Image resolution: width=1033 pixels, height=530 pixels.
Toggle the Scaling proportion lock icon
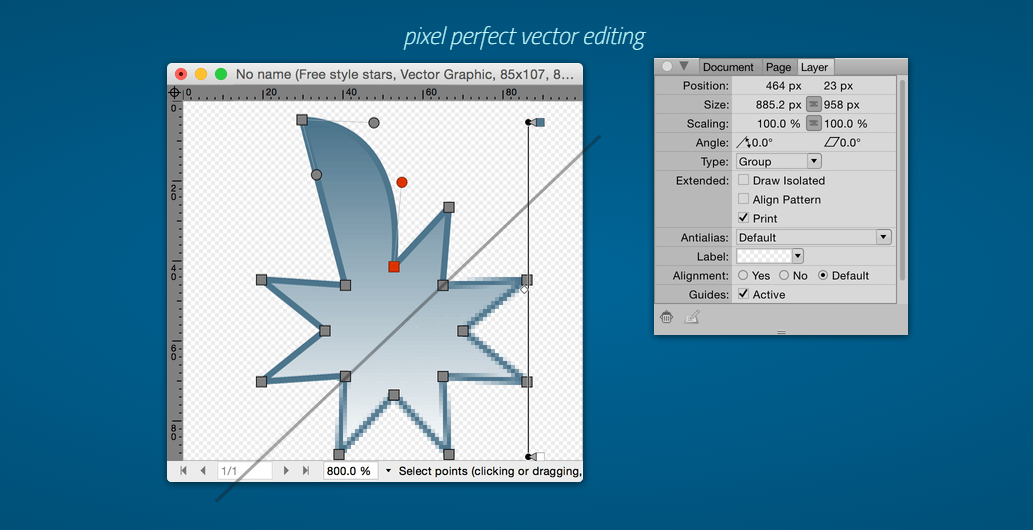(814, 123)
